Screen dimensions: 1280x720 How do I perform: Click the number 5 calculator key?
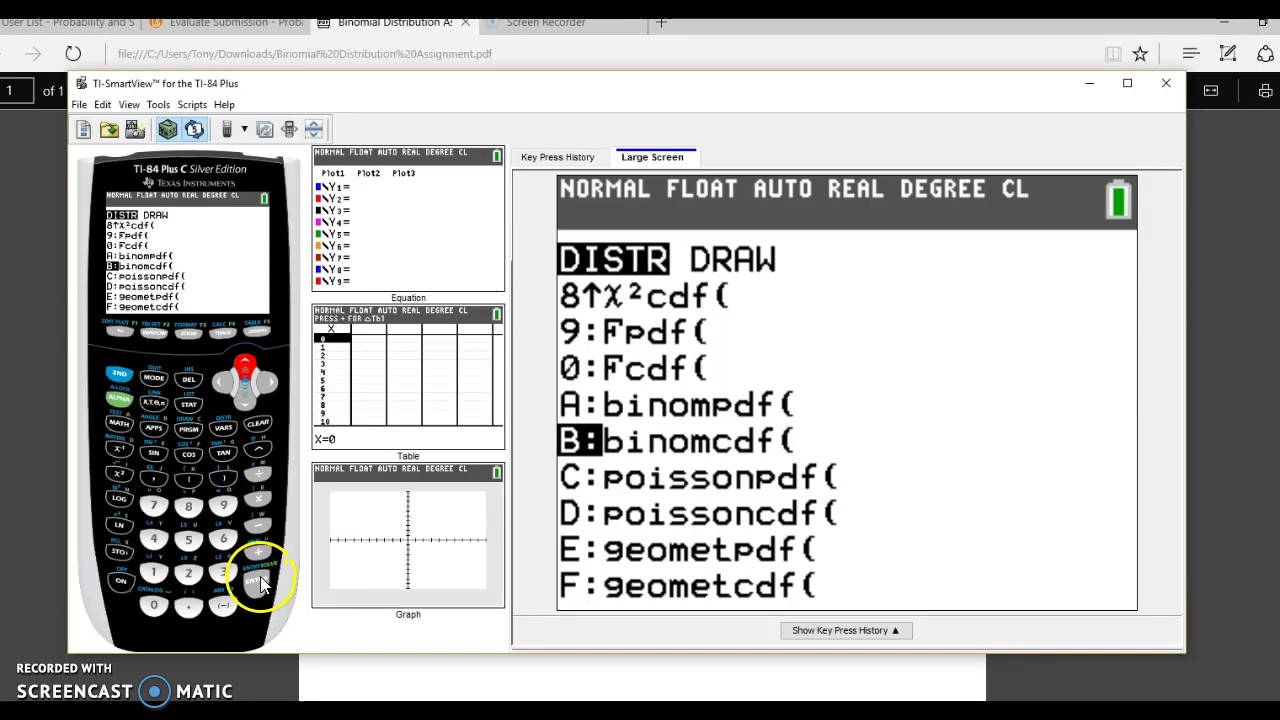pyautogui.click(x=188, y=540)
